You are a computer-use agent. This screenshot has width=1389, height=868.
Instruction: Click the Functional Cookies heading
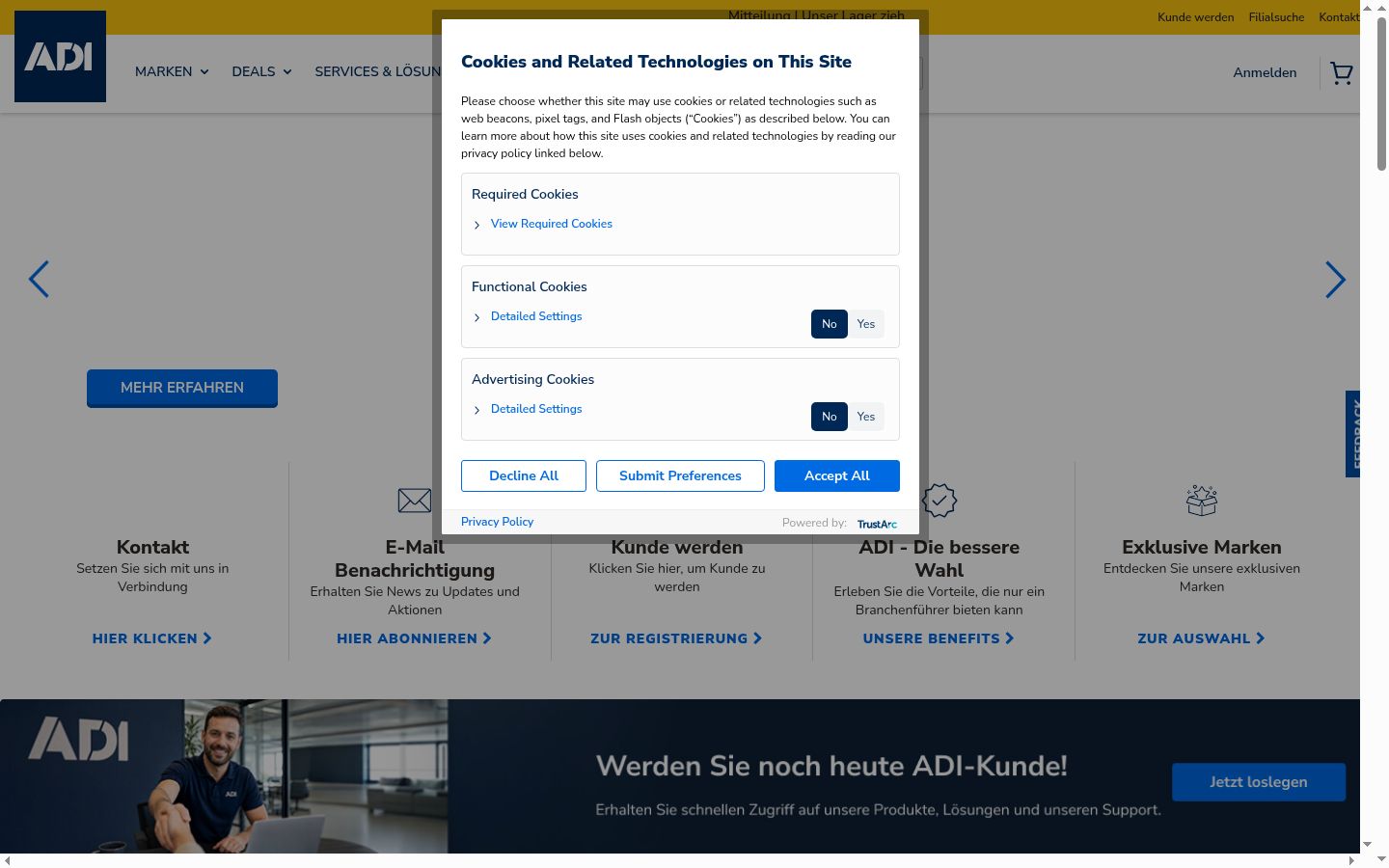[529, 286]
